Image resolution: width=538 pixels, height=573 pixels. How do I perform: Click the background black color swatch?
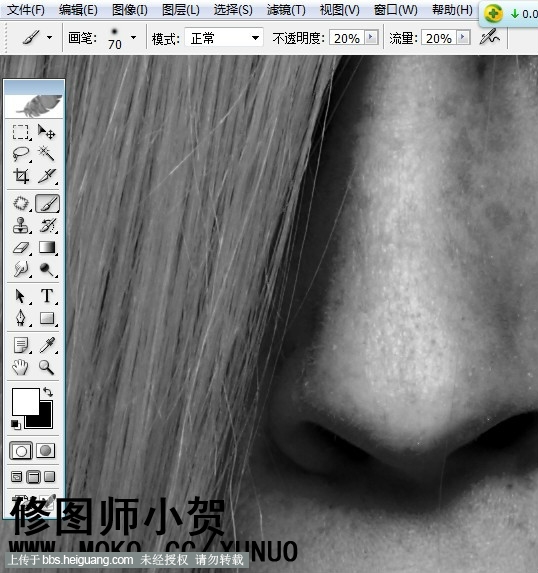pos(43,420)
